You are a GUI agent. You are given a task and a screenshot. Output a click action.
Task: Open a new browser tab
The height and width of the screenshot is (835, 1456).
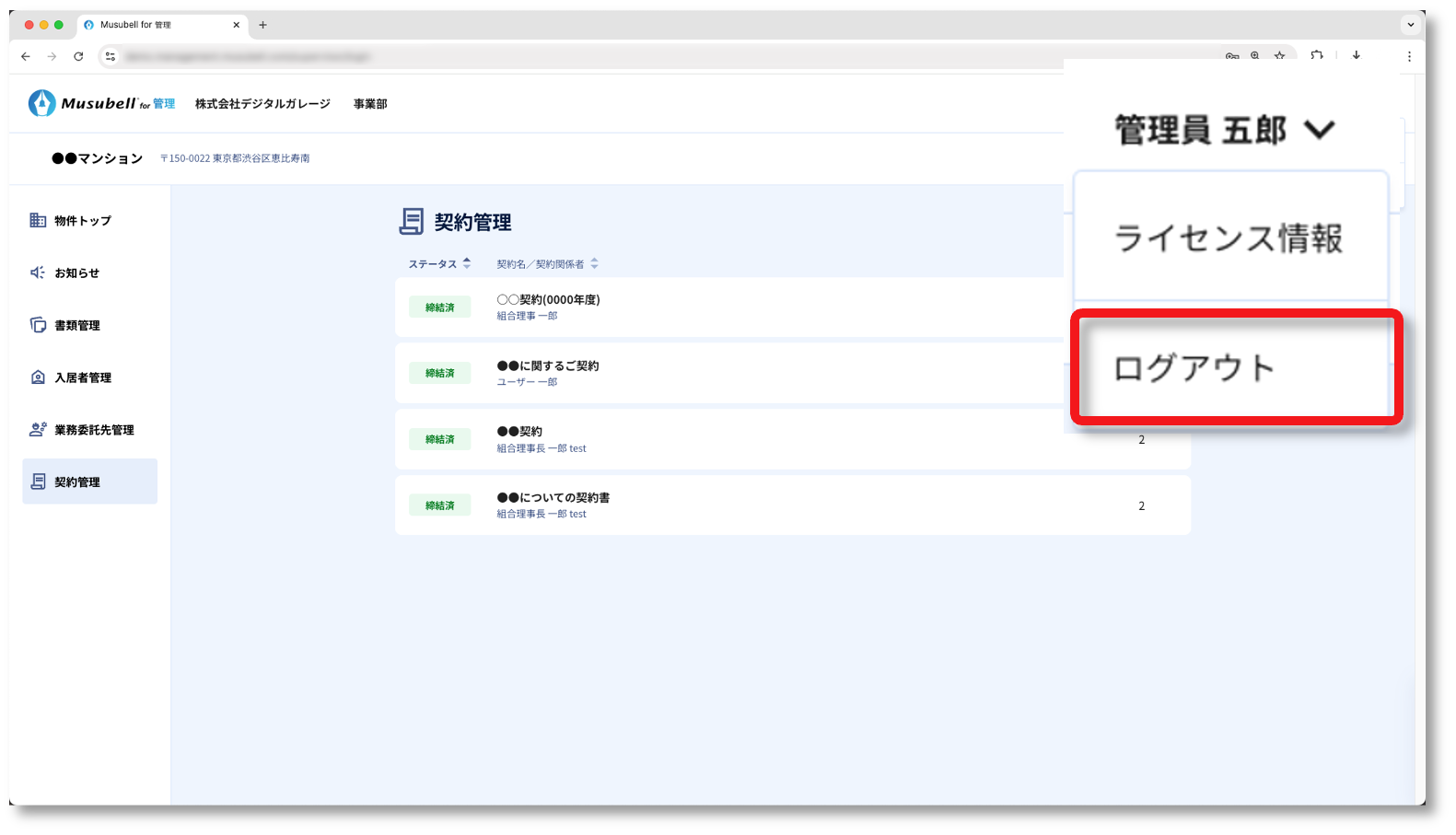[x=262, y=25]
